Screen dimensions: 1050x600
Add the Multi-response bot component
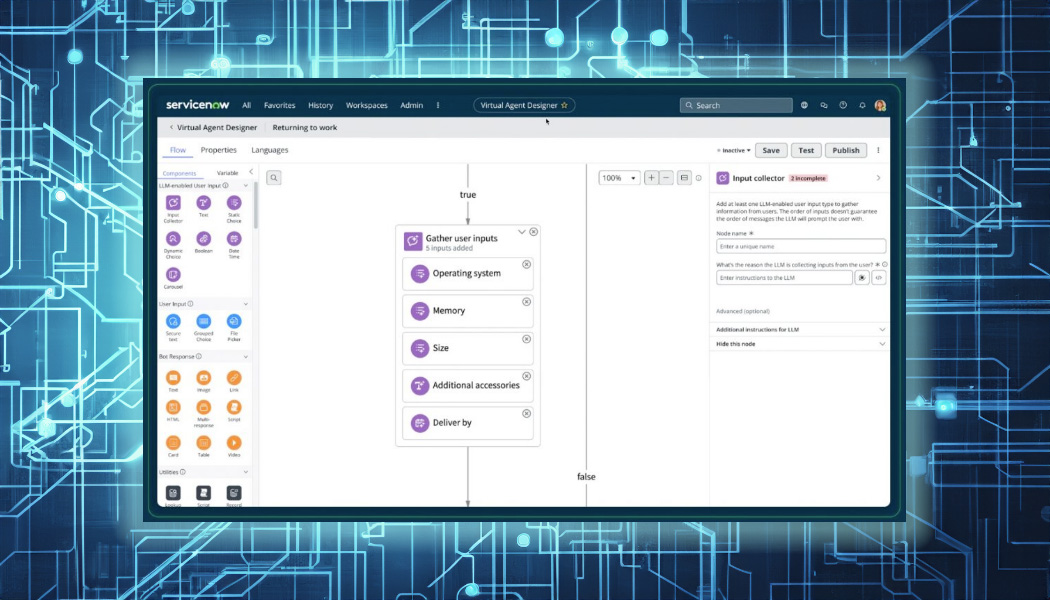coord(203,407)
